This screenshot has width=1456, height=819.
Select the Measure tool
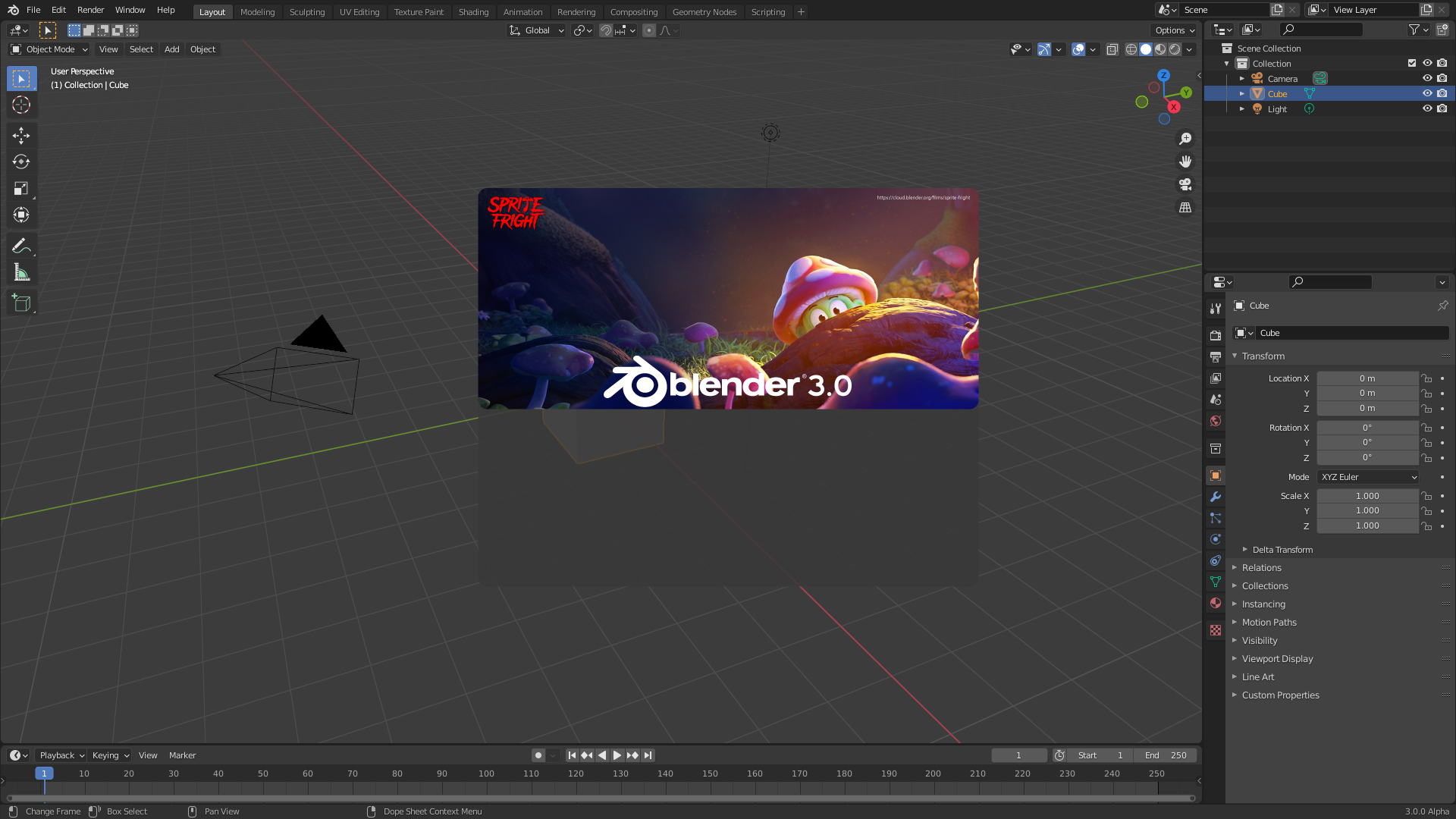[x=21, y=272]
